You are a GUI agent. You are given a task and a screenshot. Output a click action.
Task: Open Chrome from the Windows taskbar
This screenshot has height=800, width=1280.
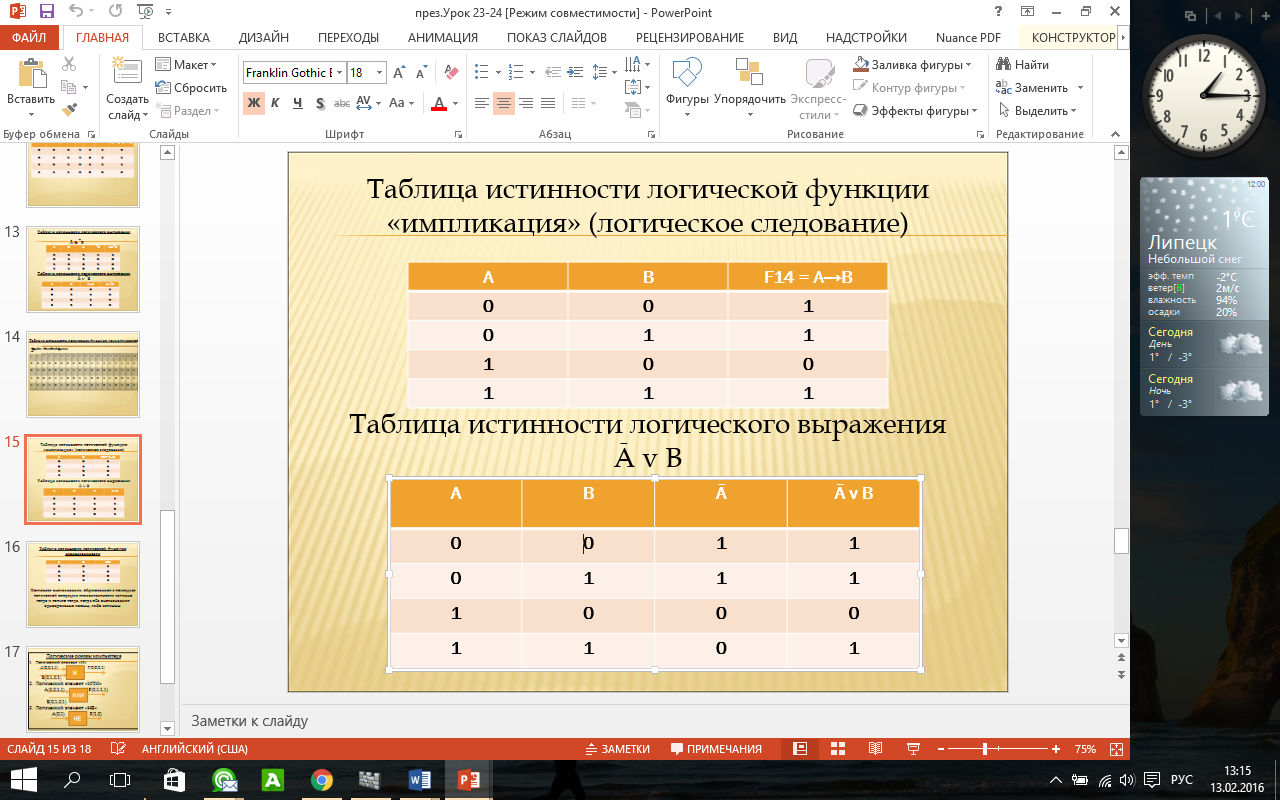point(321,779)
